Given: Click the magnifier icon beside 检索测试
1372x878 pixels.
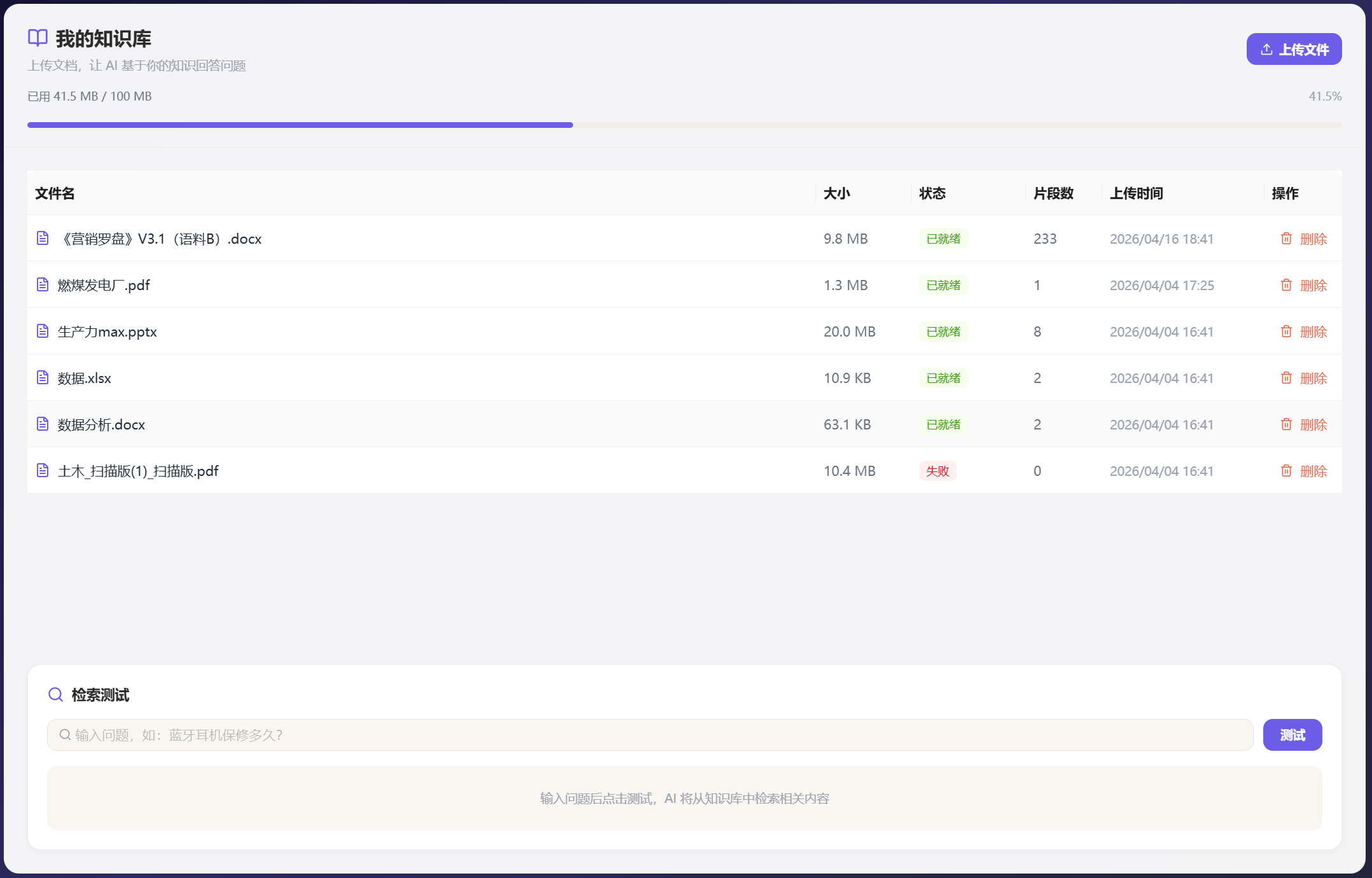Looking at the screenshot, I should coord(56,695).
